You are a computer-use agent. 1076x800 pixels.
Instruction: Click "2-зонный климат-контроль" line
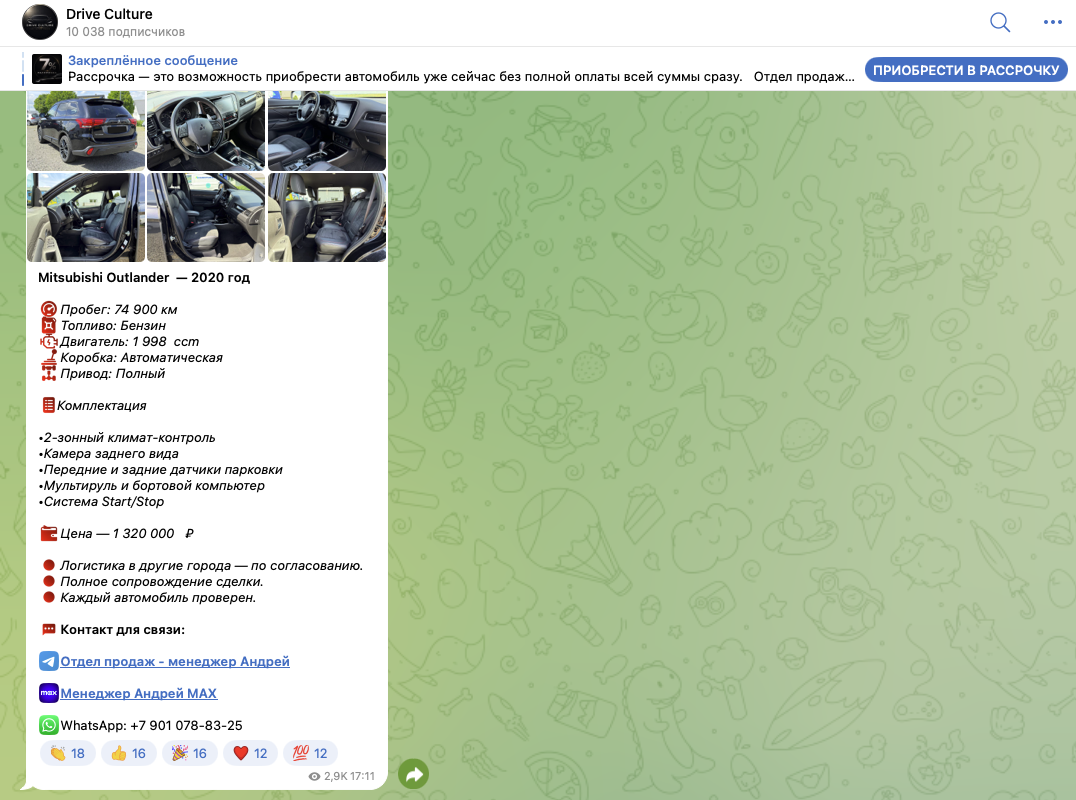click(x=127, y=438)
